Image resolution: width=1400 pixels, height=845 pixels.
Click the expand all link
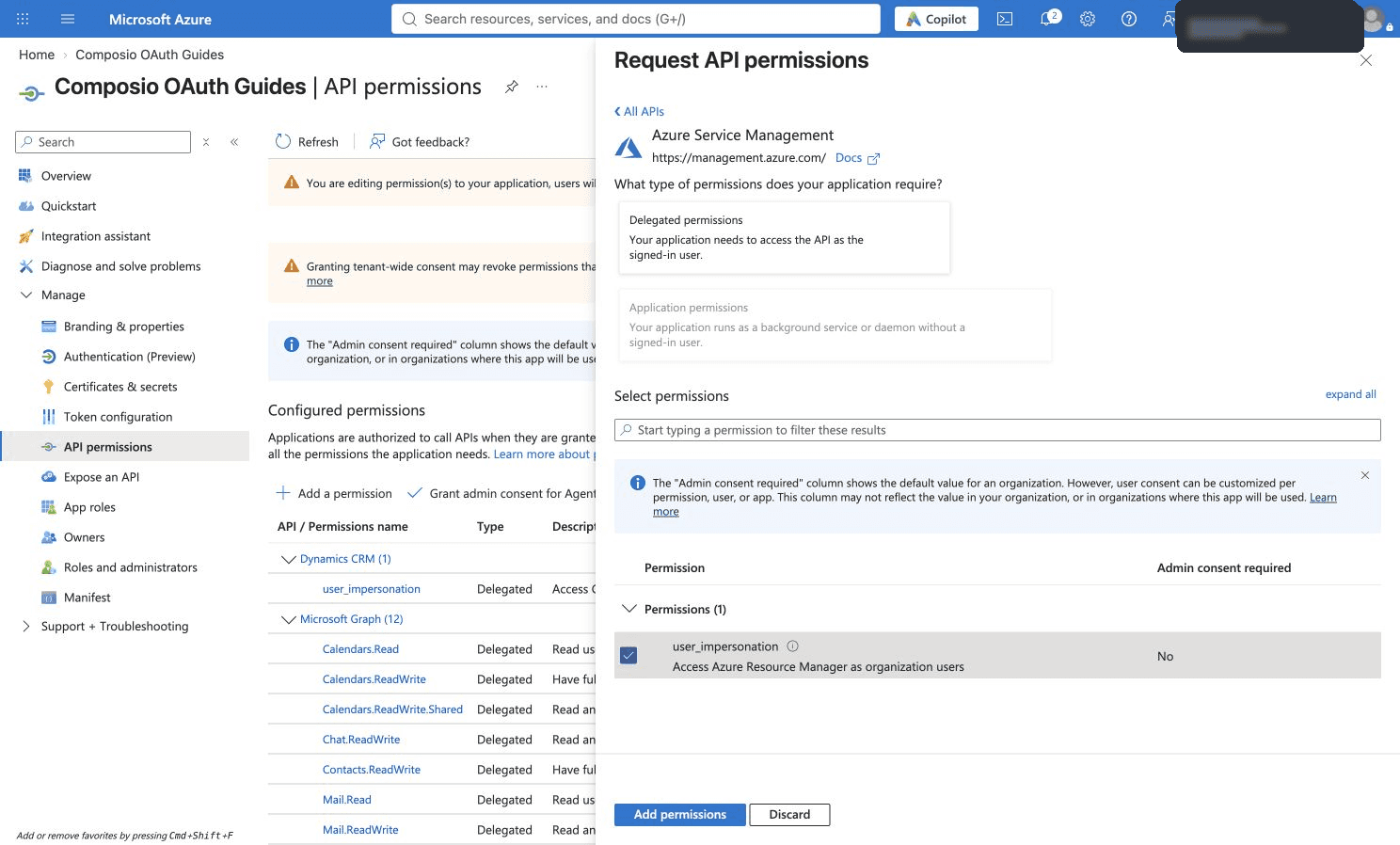point(1350,394)
